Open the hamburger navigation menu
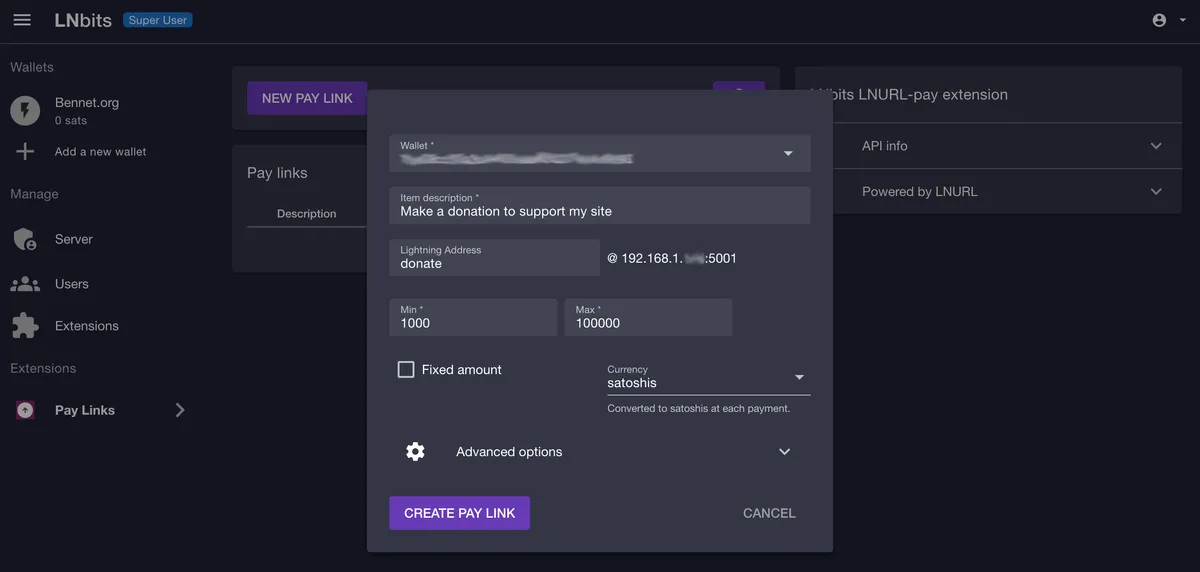 (22, 20)
